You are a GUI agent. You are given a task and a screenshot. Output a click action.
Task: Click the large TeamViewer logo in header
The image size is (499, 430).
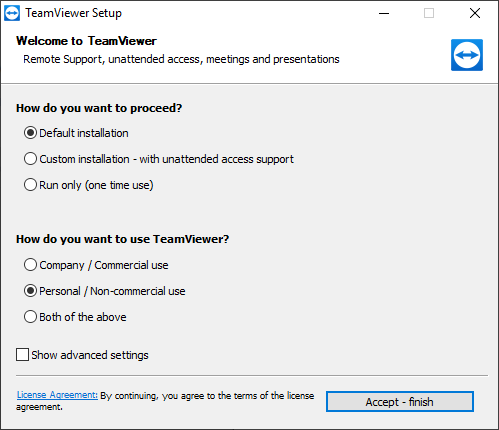[467, 55]
